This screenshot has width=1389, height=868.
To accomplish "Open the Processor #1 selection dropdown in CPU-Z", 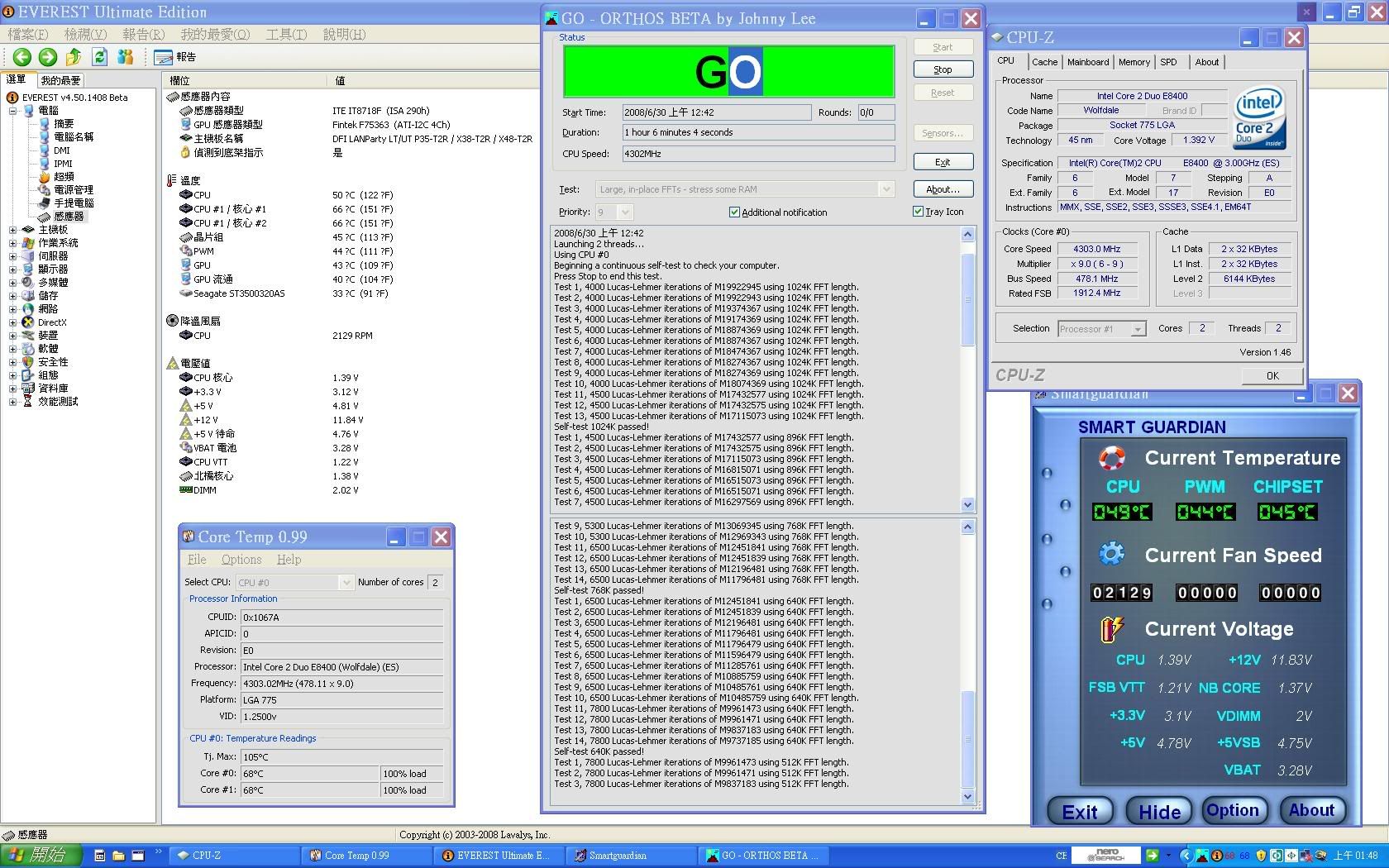I will [1102, 328].
